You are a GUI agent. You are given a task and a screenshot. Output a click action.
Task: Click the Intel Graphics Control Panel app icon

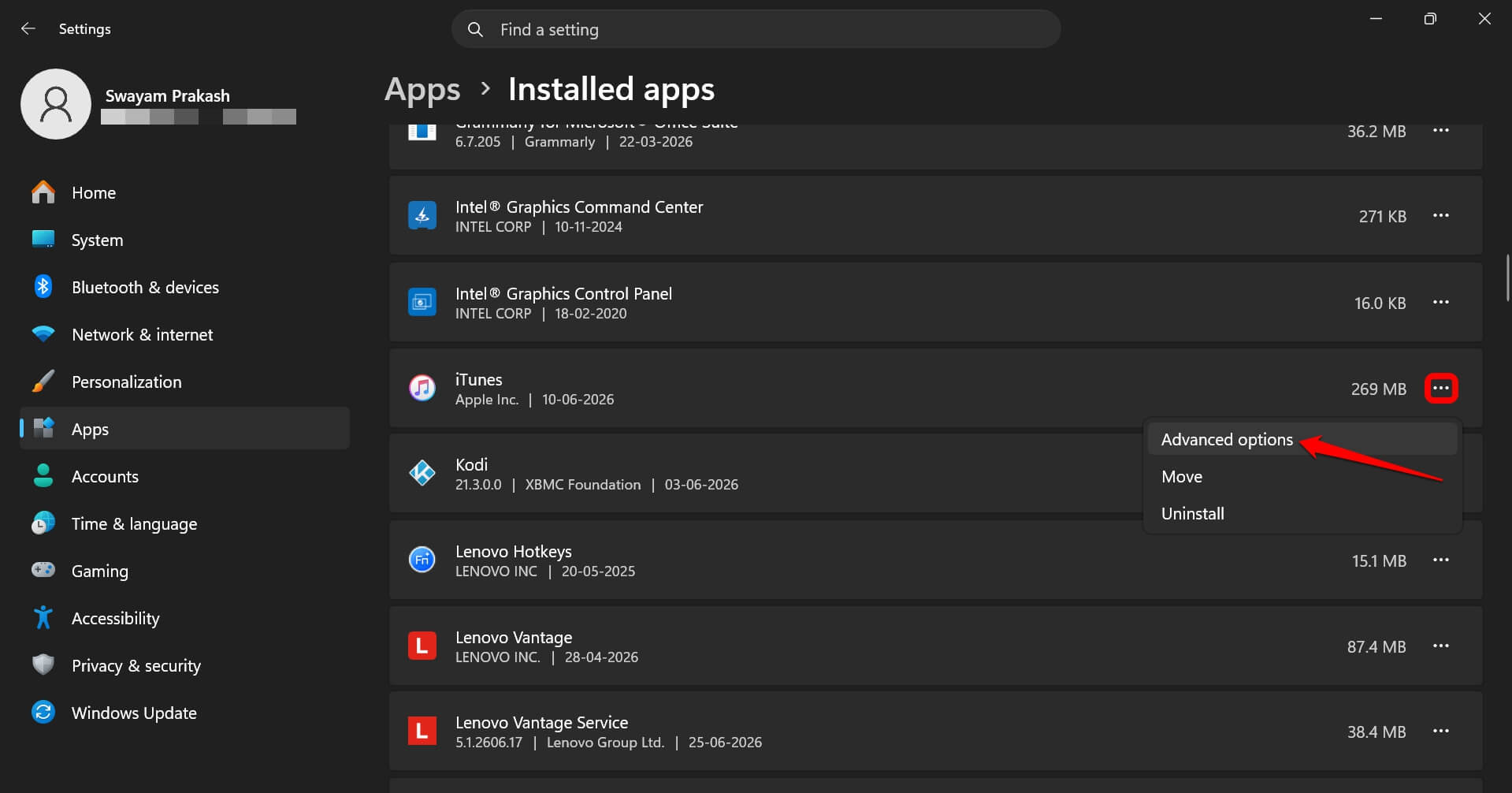point(422,302)
